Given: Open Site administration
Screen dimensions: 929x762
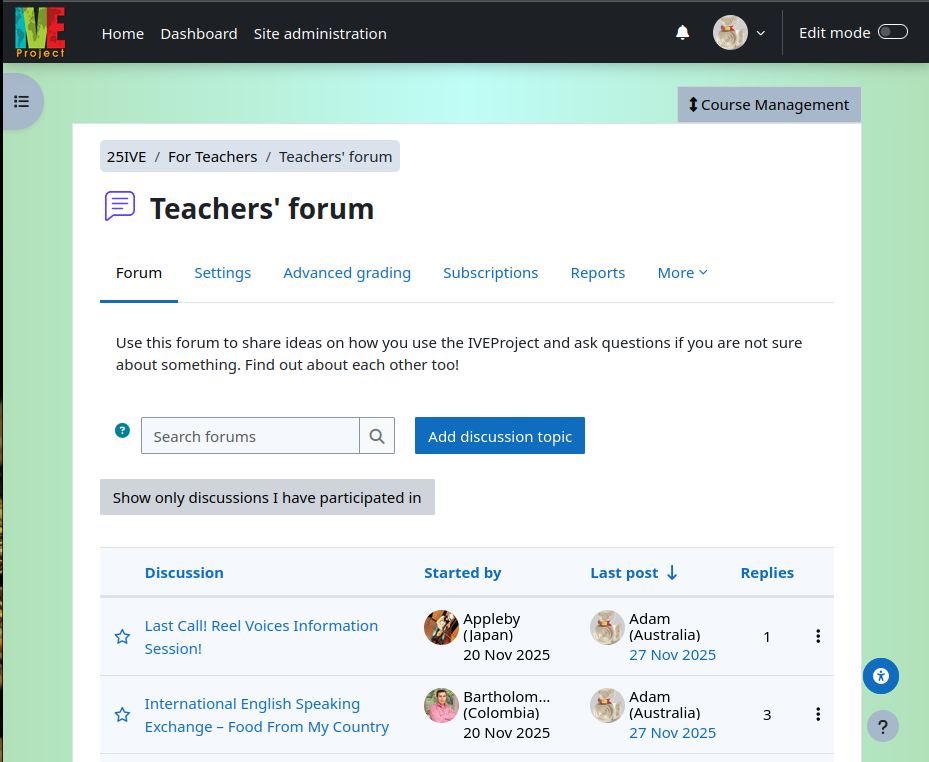Looking at the screenshot, I should 320,33.
